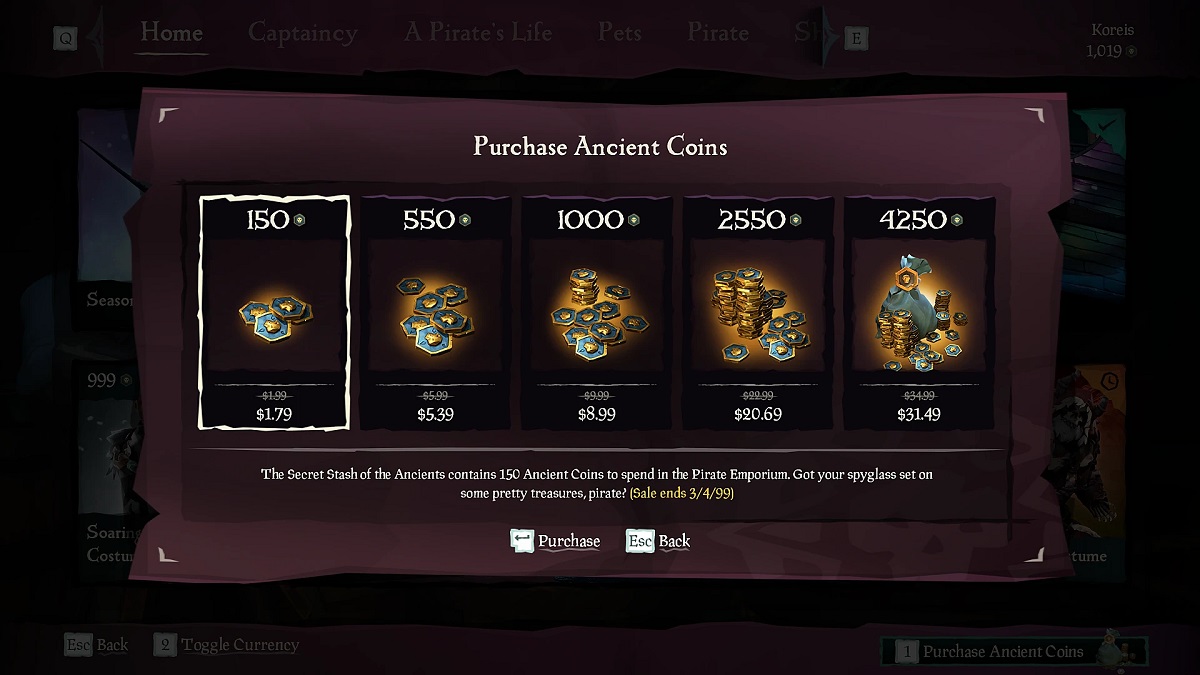Click the coin icon next to 4250
Screen dimensions: 1200x675
point(957,220)
